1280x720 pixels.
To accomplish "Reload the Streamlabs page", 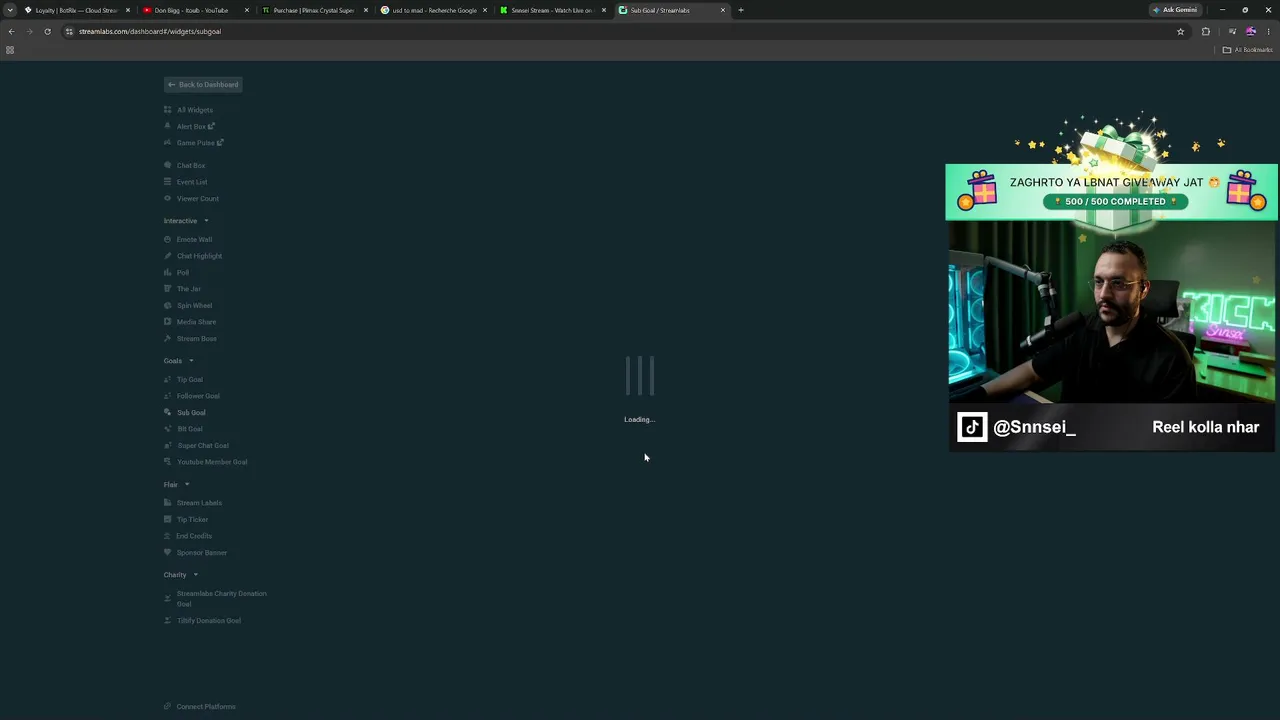I will (47, 31).
